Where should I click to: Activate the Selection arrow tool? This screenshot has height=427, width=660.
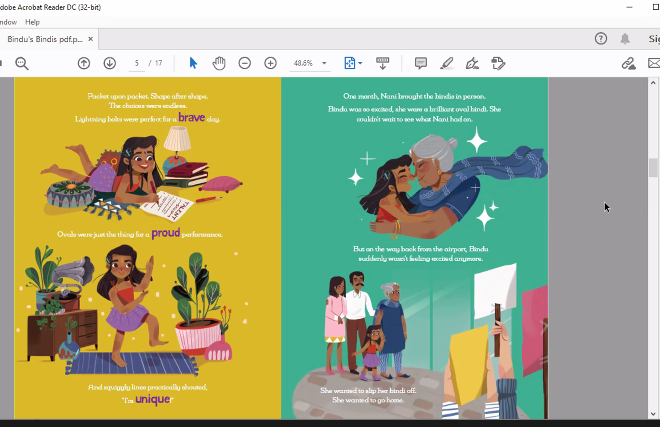193,63
